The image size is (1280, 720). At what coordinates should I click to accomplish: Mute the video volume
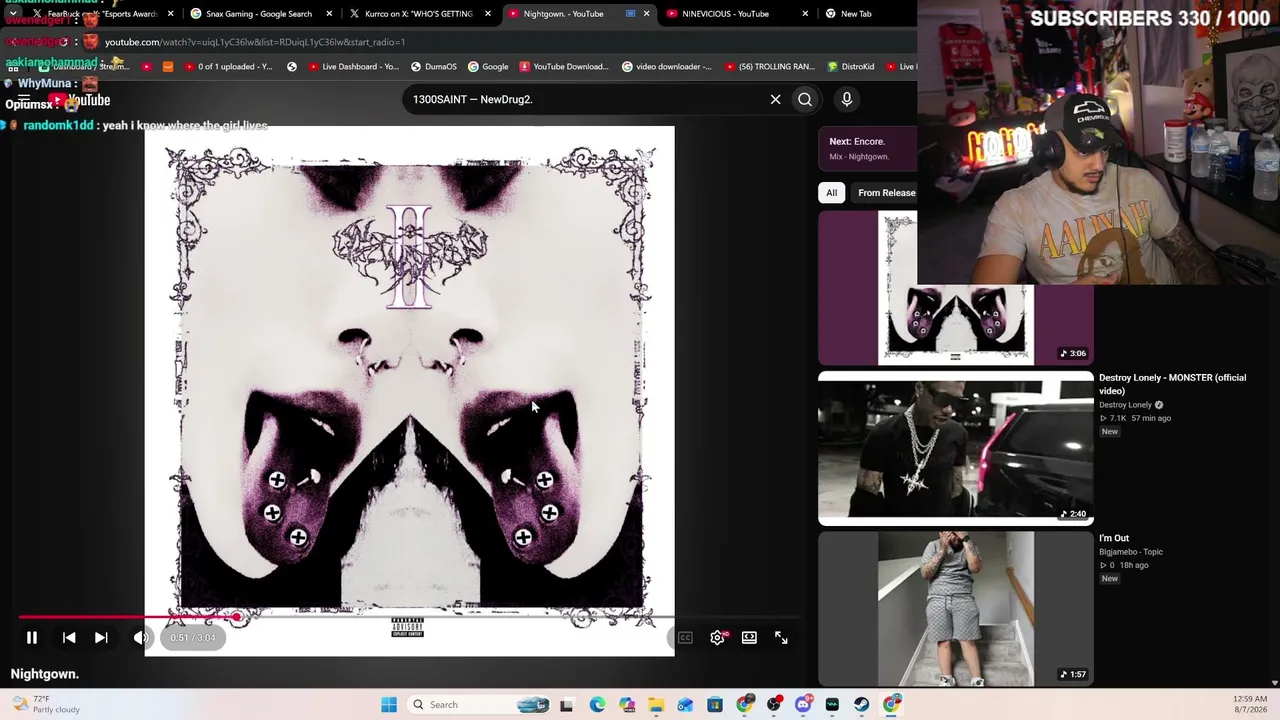pyautogui.click(x=141, y=637)
